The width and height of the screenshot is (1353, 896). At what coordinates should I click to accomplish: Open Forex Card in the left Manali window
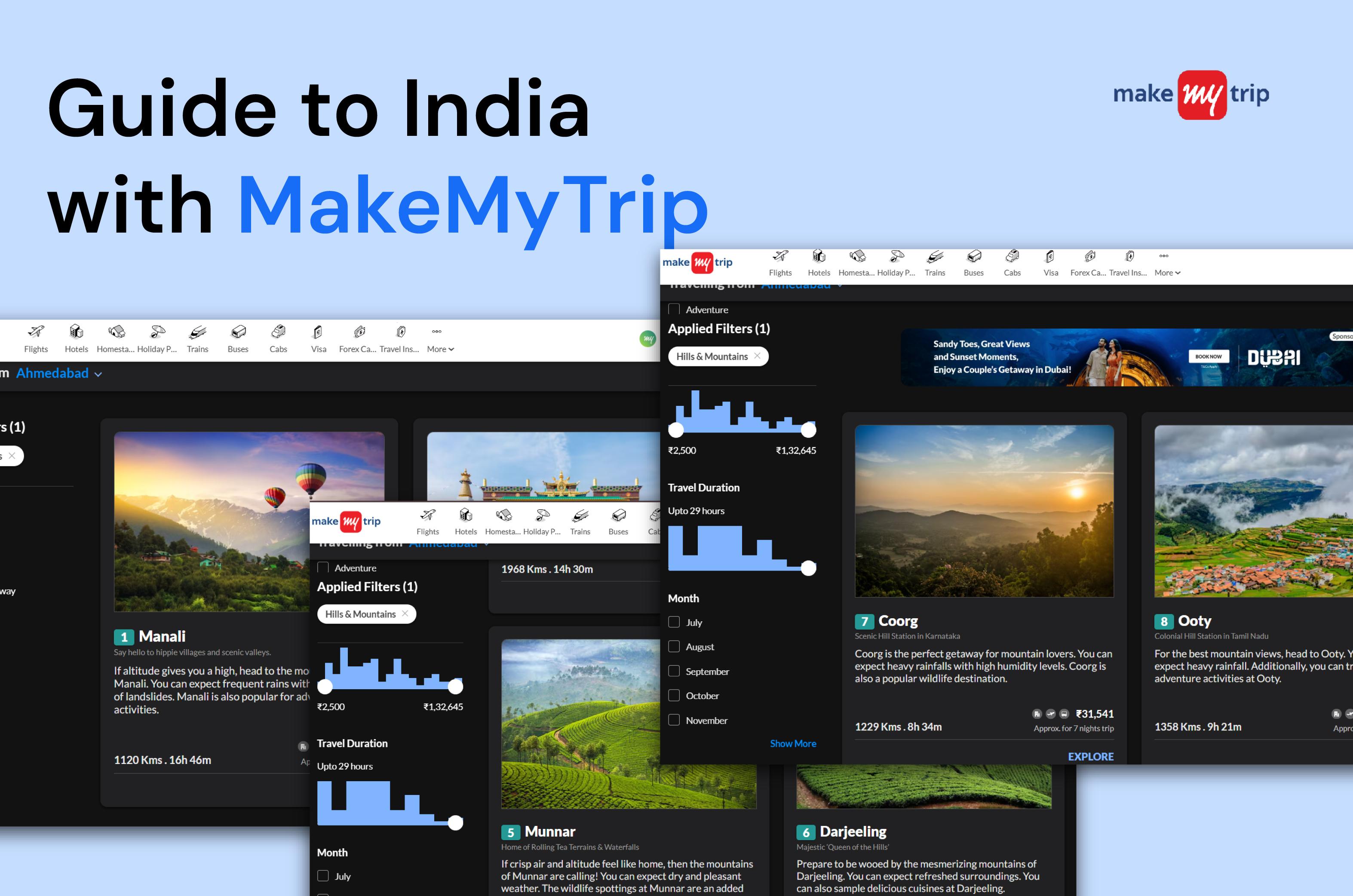point(358,339)
